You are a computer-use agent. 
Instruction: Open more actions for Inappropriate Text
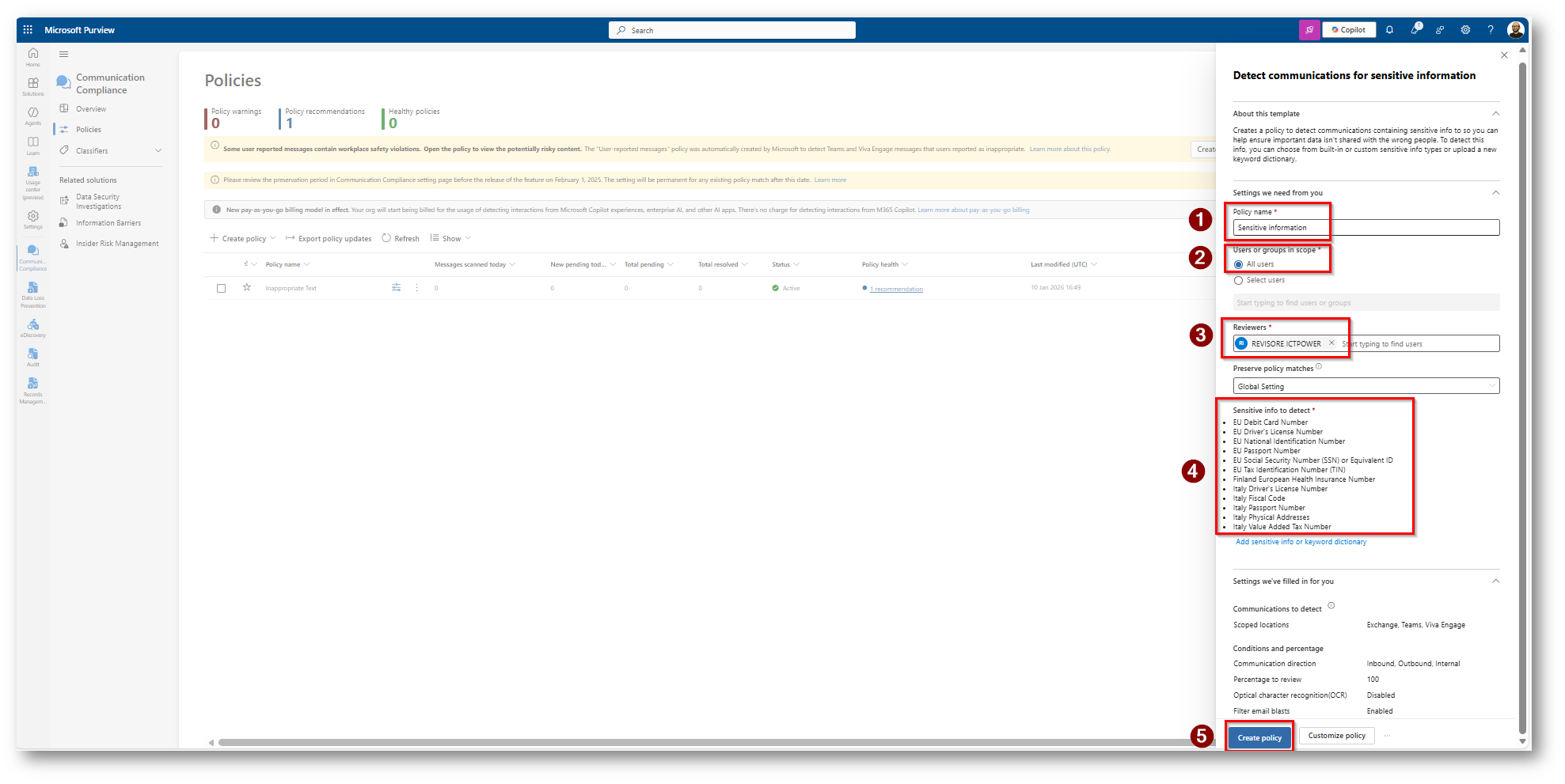pos(416,287)
